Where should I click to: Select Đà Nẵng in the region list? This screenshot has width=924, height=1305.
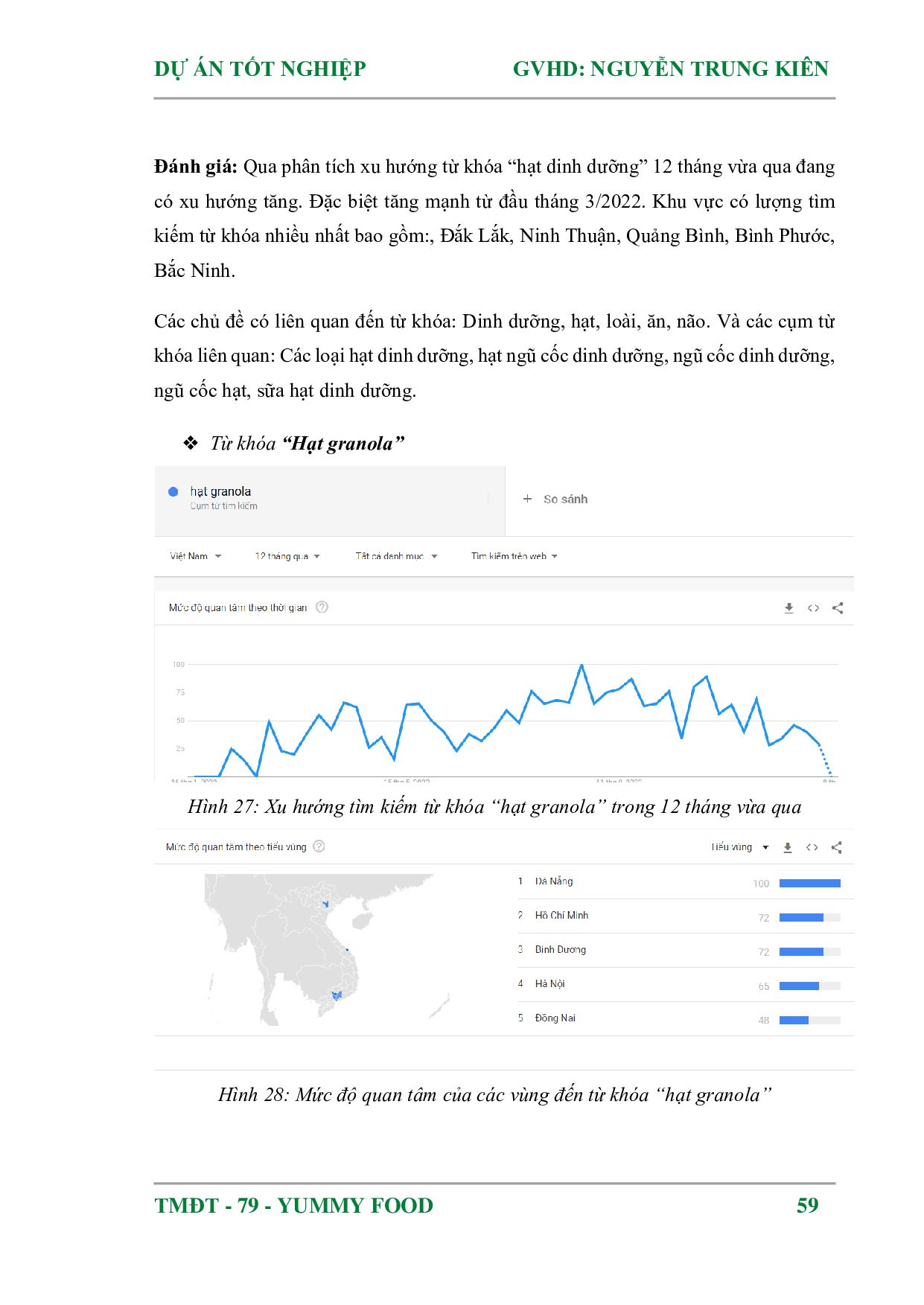(x=679, y=882)
